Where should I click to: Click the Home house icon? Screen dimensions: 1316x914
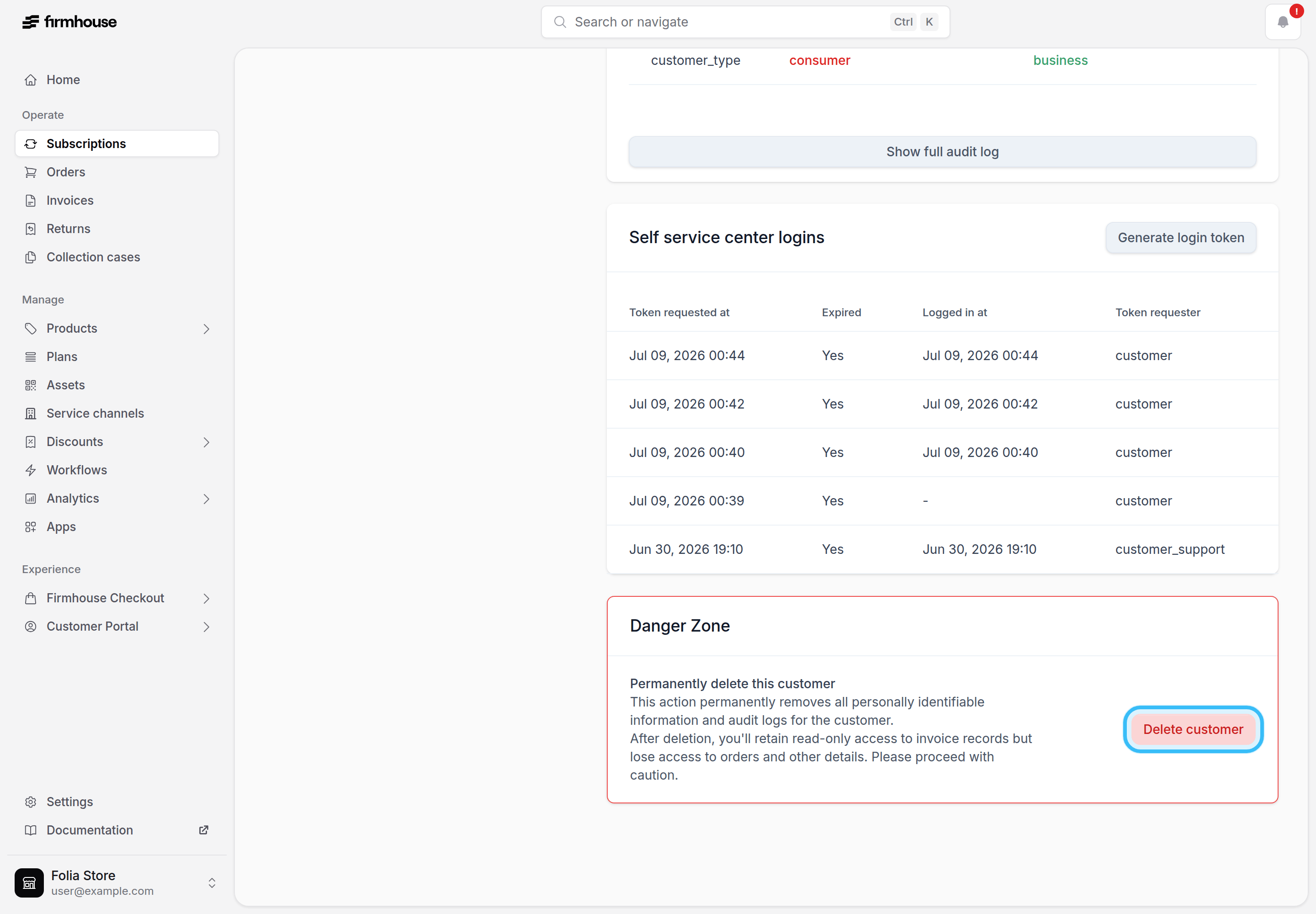31,80
